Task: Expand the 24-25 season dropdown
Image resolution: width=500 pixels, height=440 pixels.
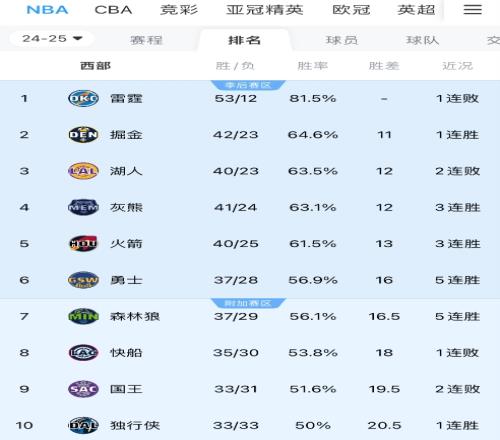Action: click(x=52, y=39)
